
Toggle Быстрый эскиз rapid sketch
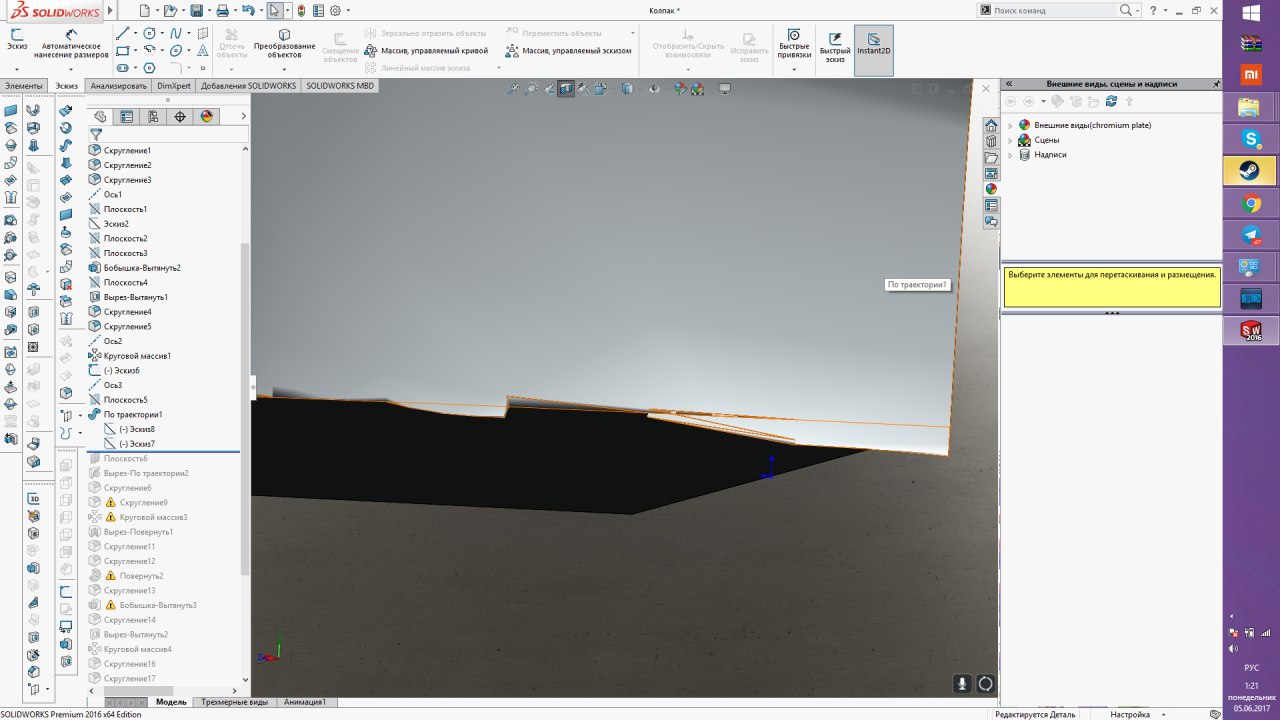pos(835,46)
